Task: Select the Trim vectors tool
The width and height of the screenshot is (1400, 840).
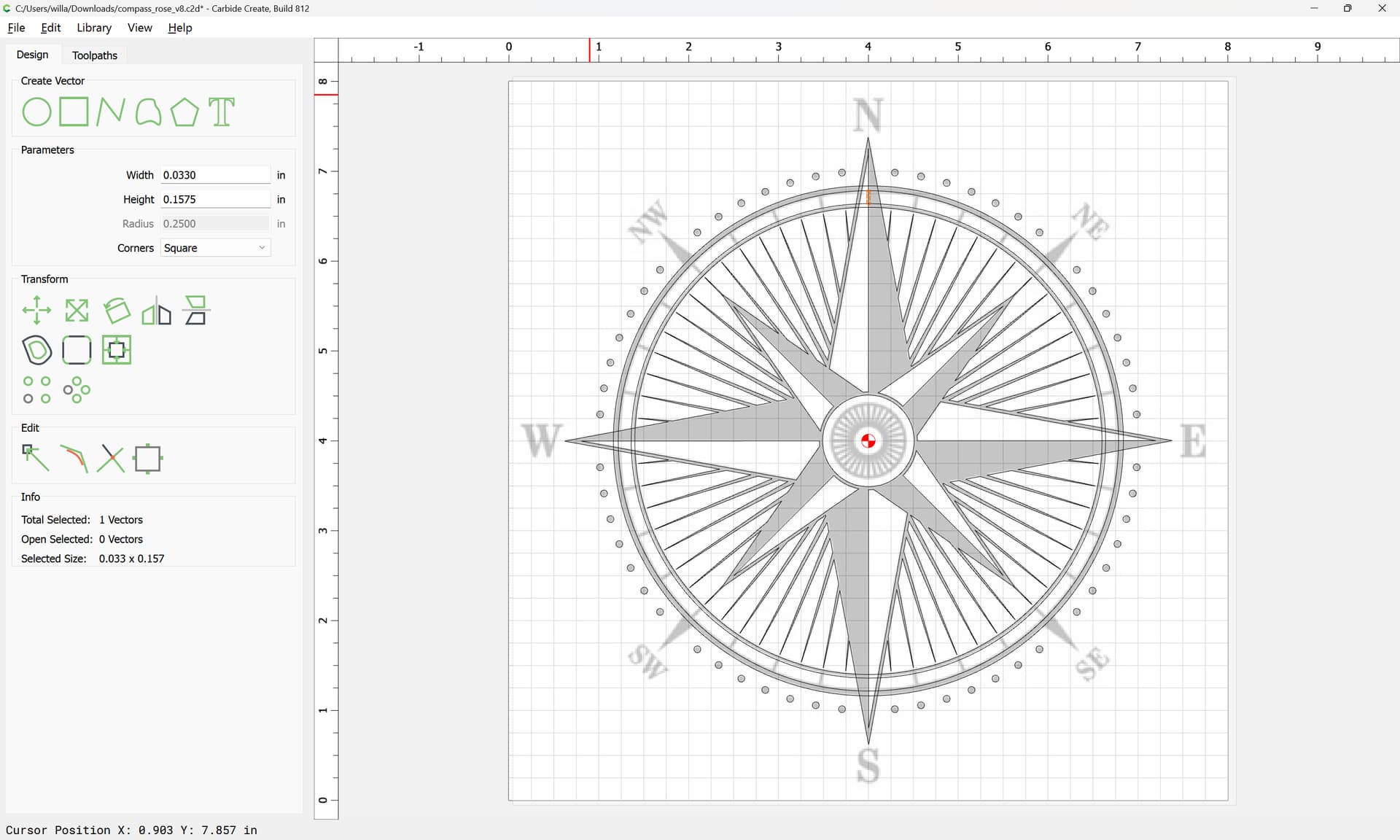Action: point(111,459)
